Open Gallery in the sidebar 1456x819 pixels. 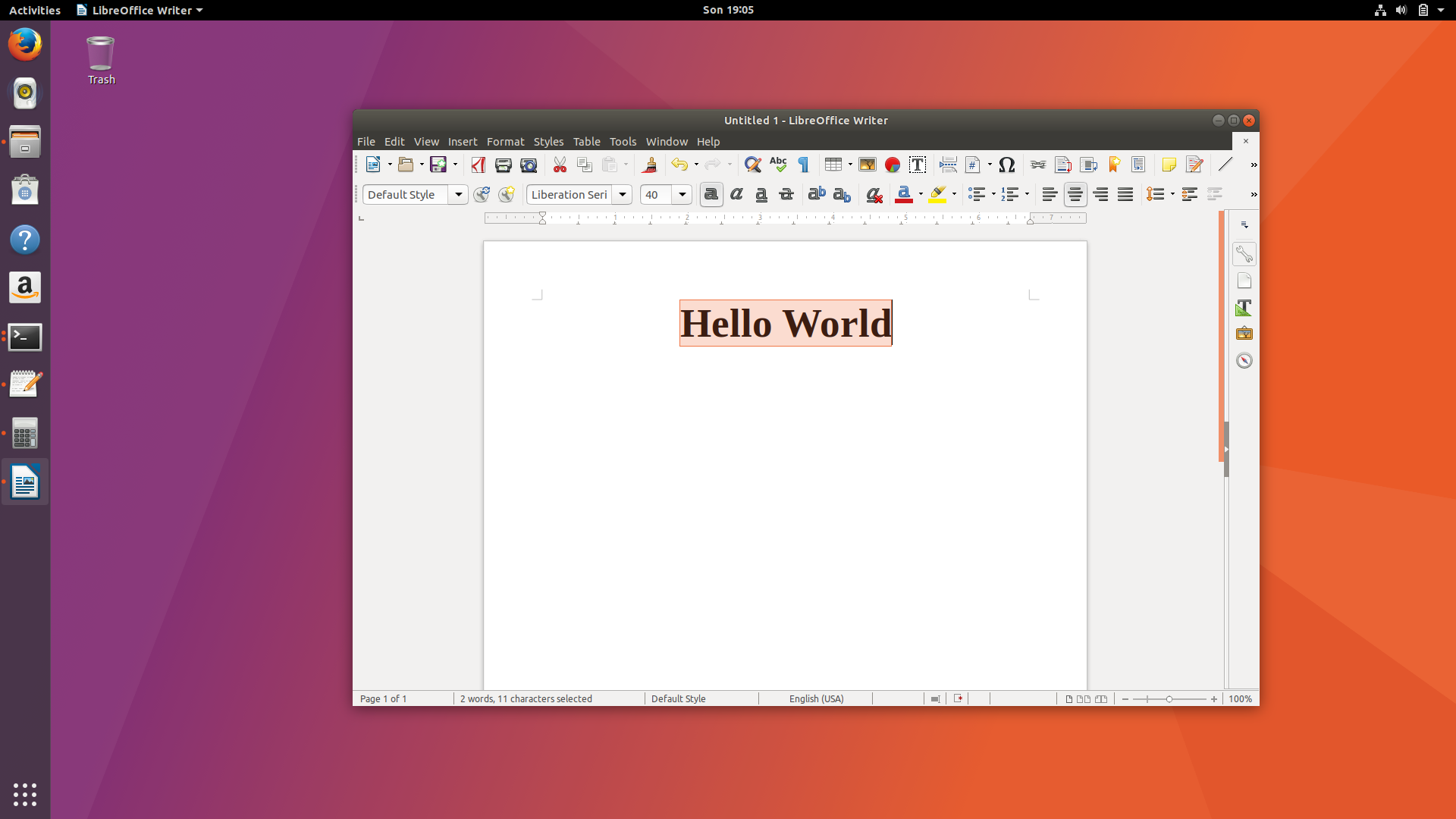pyautogui.click(x=1244, y=334)
